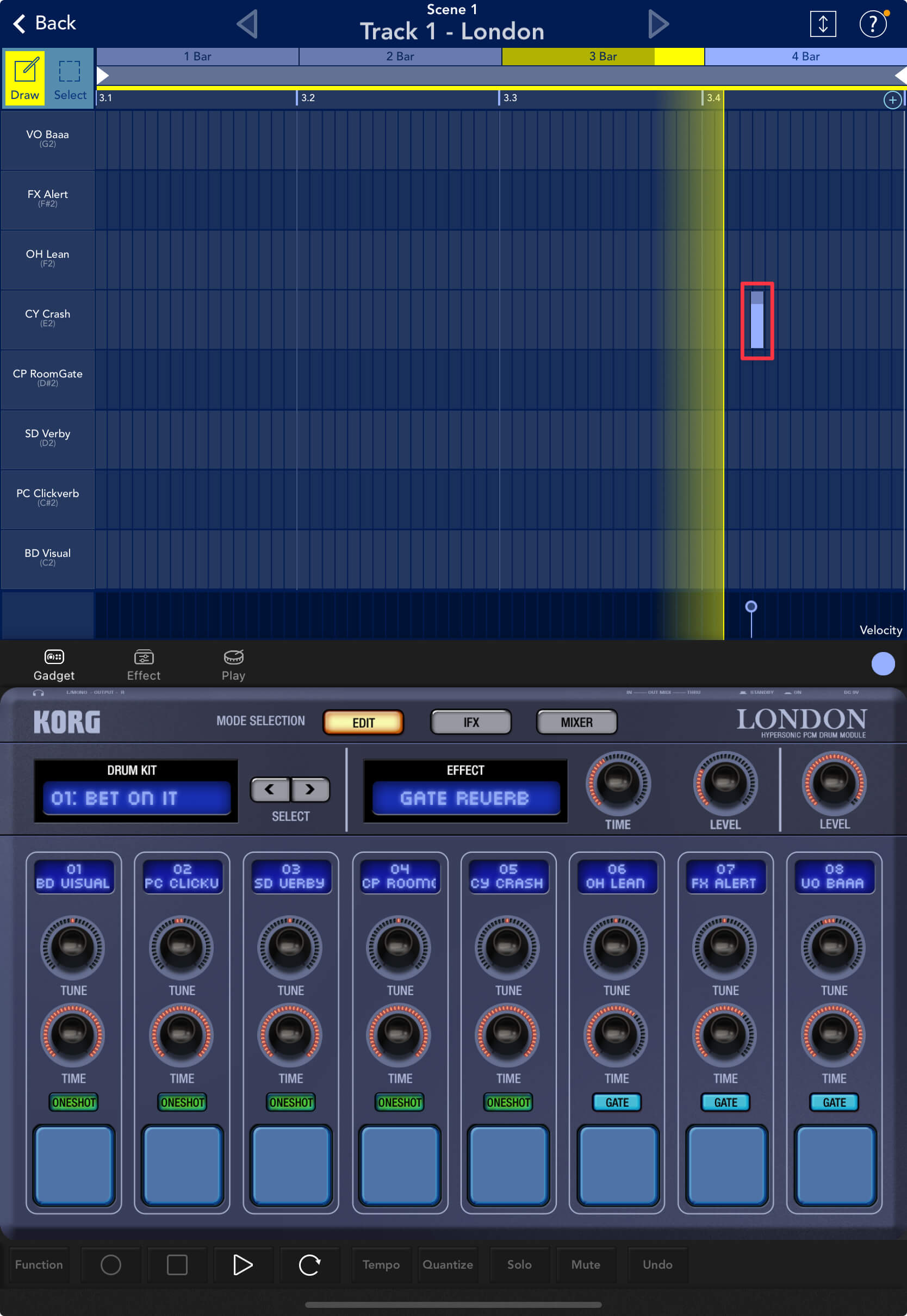Toggle GATE mode on OH Lean channel
This screenshot has height=1316, width=907.
pyautogui.click(x=617, y=1102)
